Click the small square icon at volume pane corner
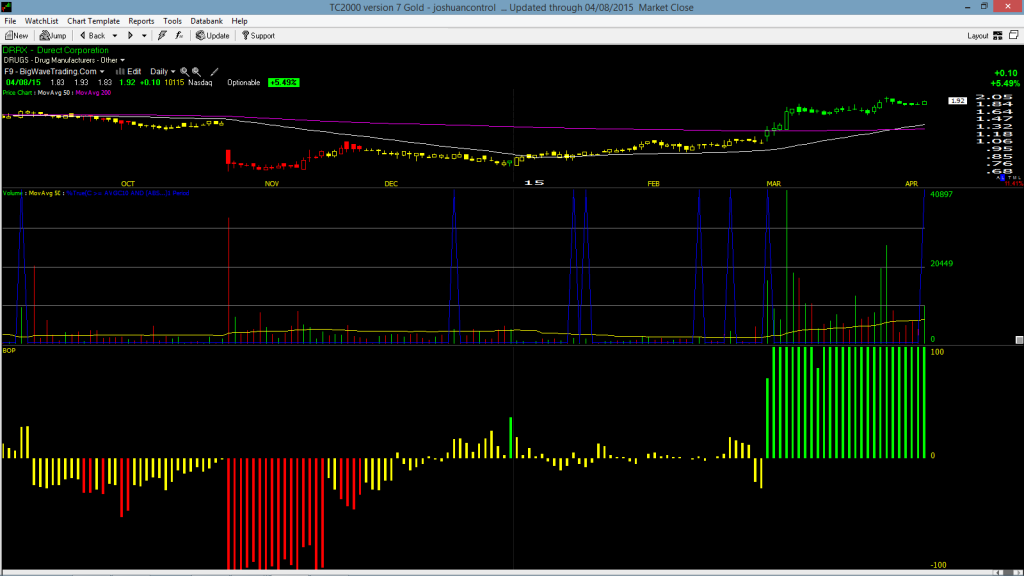This screenshot has width=1024, height=576. point(1019,340)
